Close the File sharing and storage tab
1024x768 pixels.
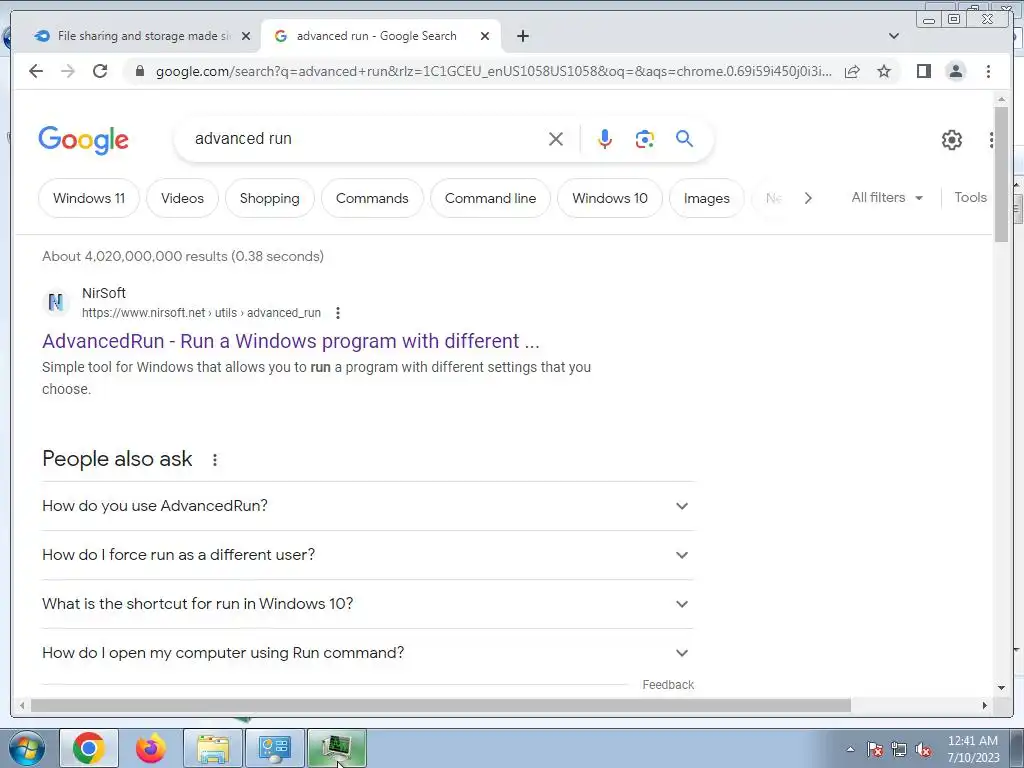246,37
